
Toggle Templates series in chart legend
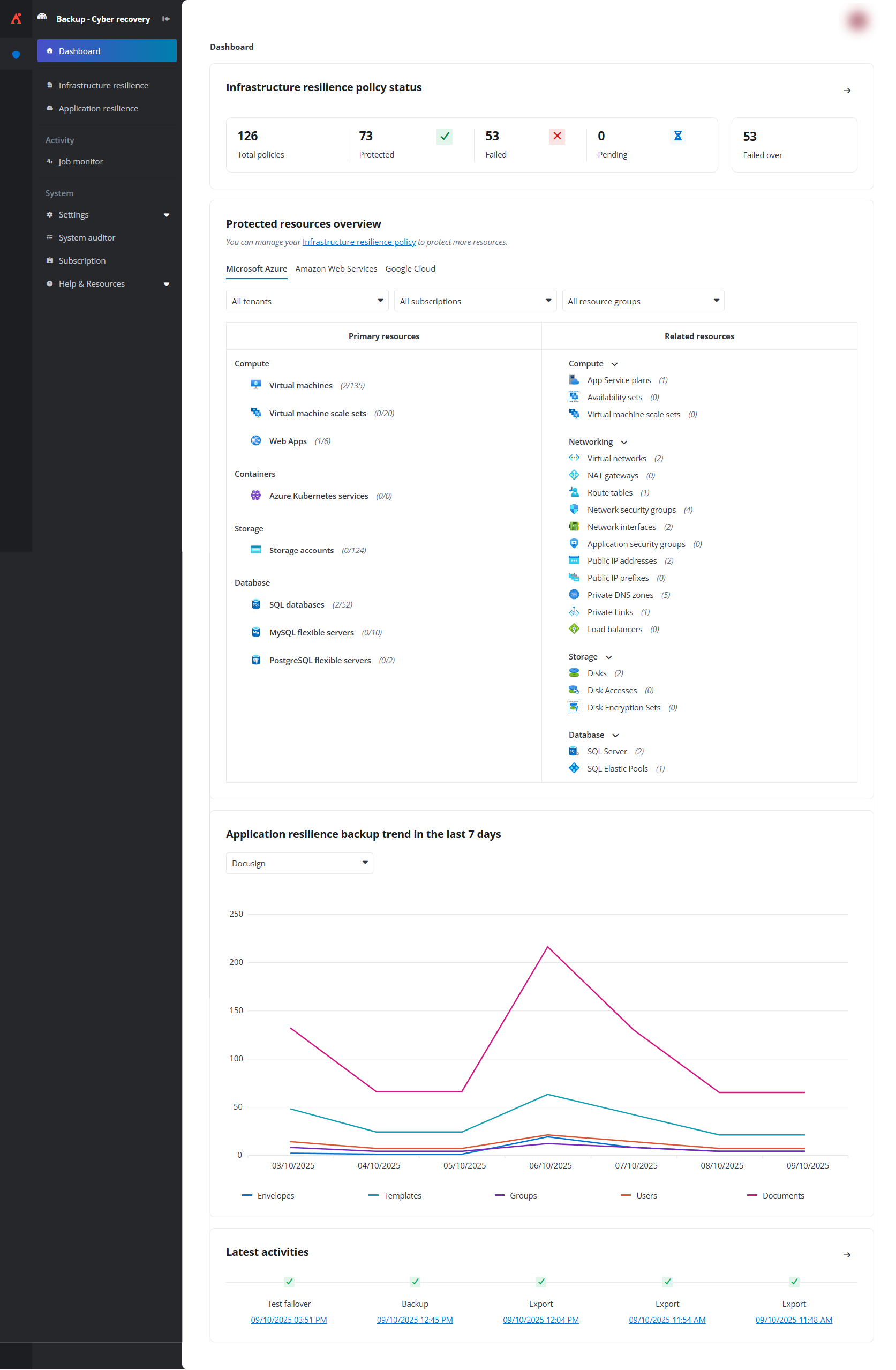395,1195
